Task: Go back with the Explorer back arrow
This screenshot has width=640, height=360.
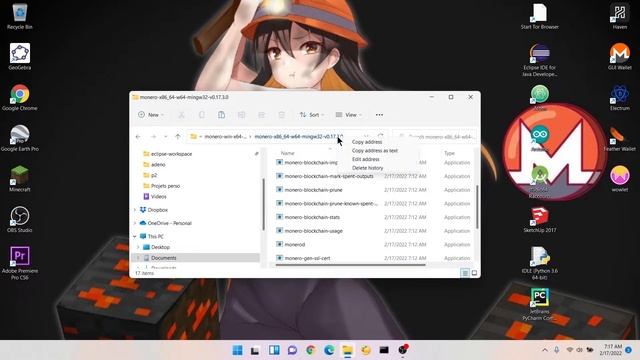Action: tap(138, 137)
